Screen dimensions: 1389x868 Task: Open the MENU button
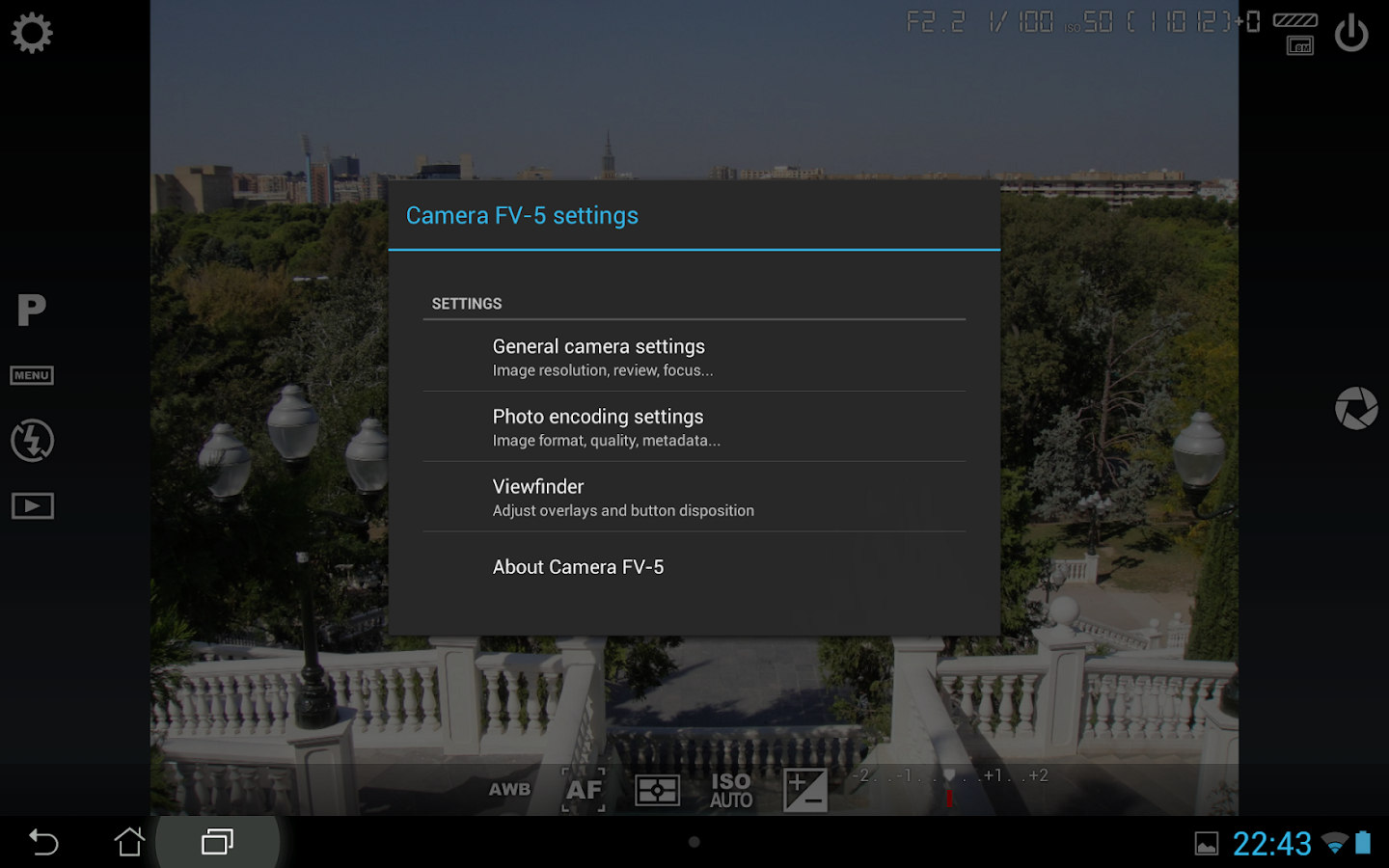tap(32, 375)
